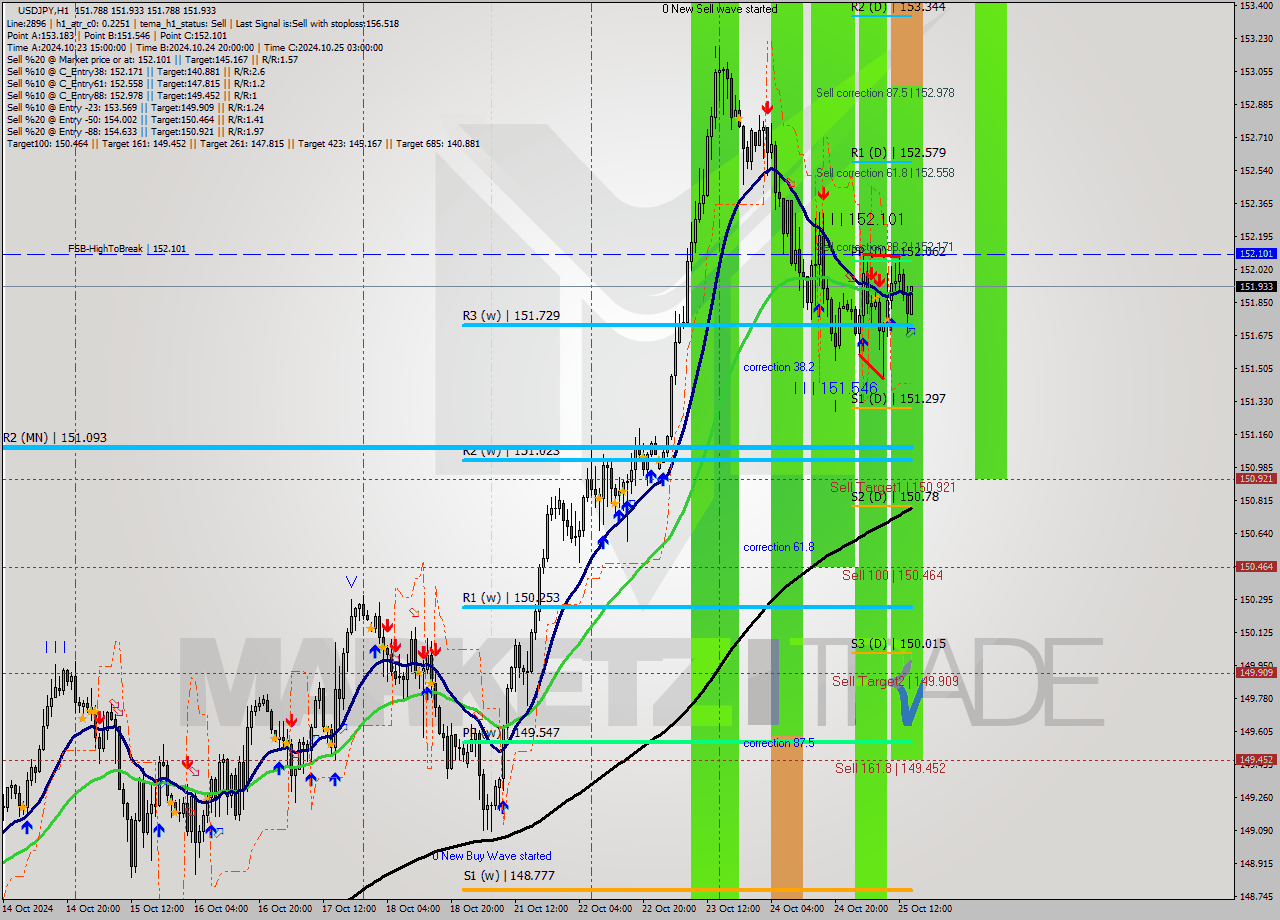The width and height of the screenshot is (1280, 920).
Task: Select the 'FSB-HighToBreak | 152.101' label
Action: coord(127,248)
